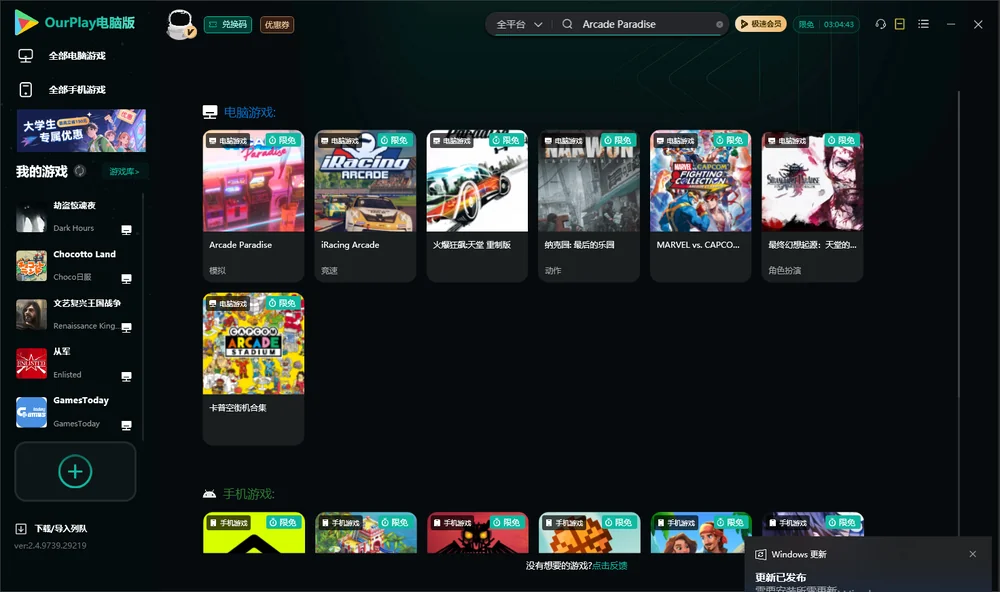Viewport: 1000px width, 592px height.
Task: Open the 极速会员 membership button
Action: point(760,24)
